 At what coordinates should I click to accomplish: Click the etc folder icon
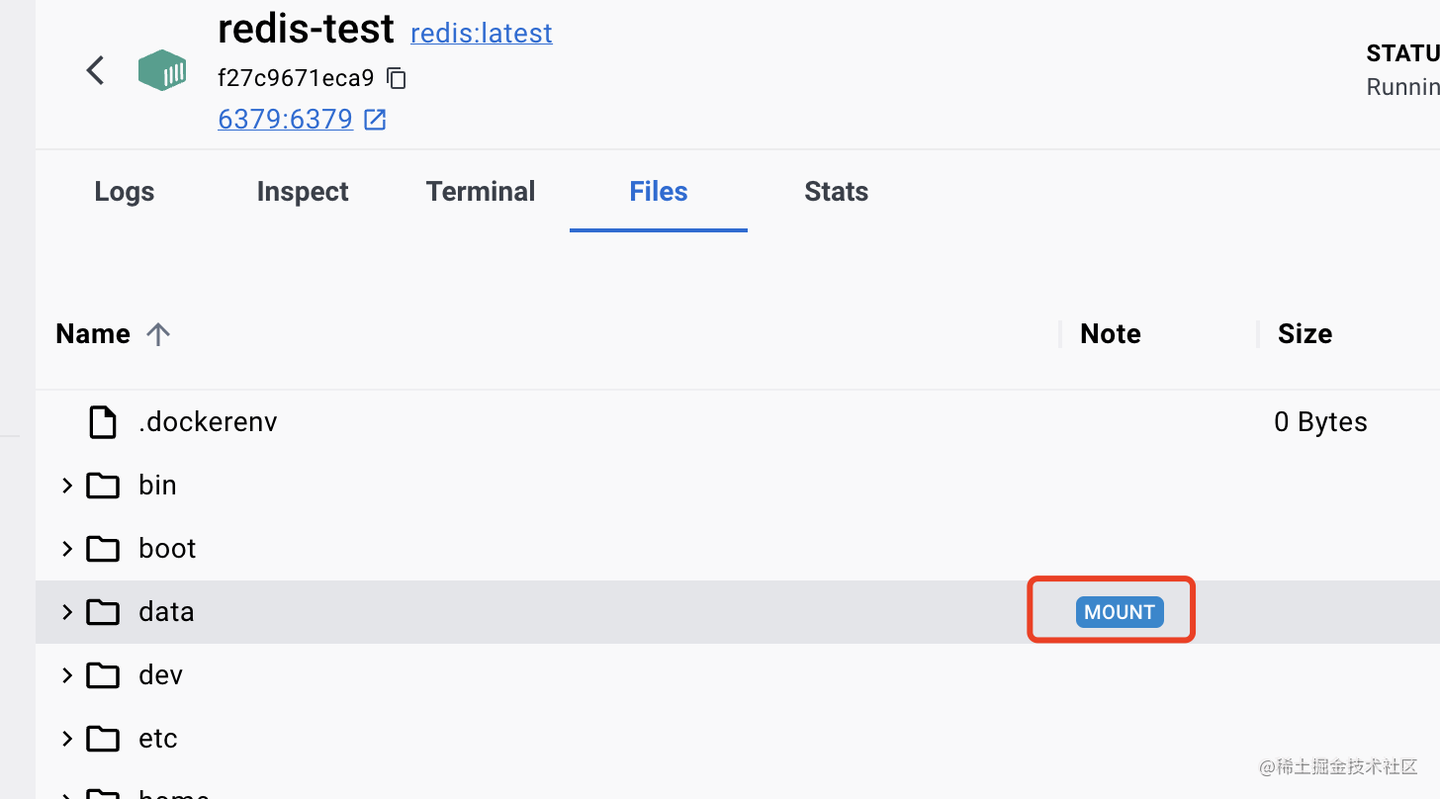(x=103, y=738)
